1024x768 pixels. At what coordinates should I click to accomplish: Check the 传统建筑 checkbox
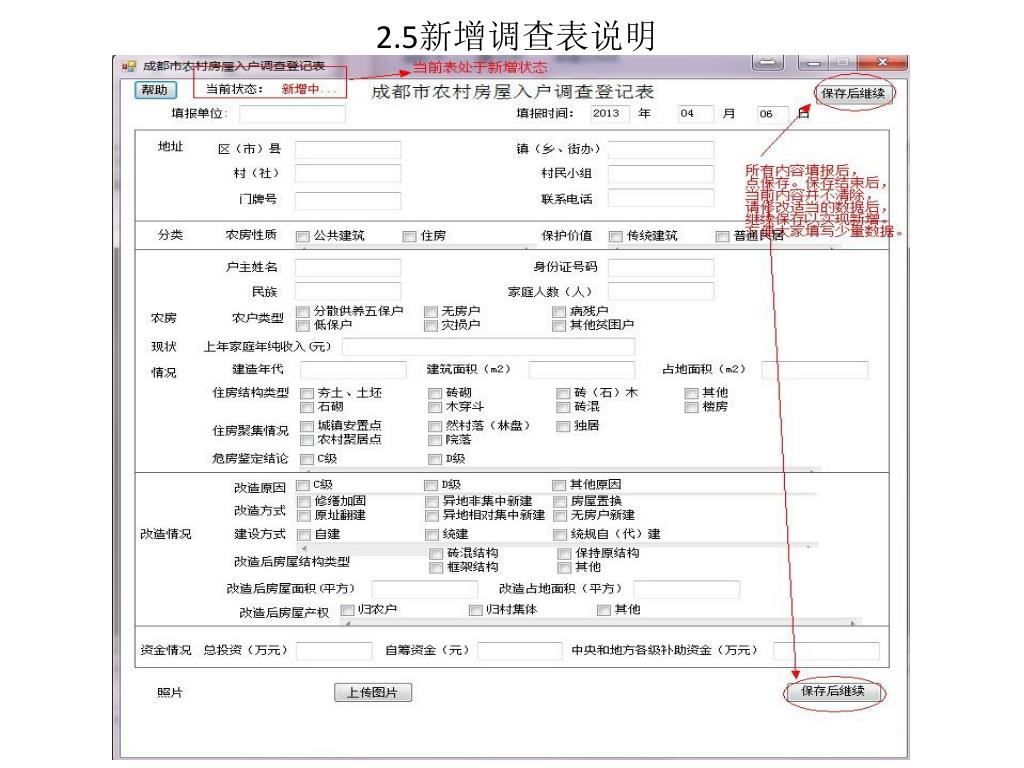pos(615,236)
